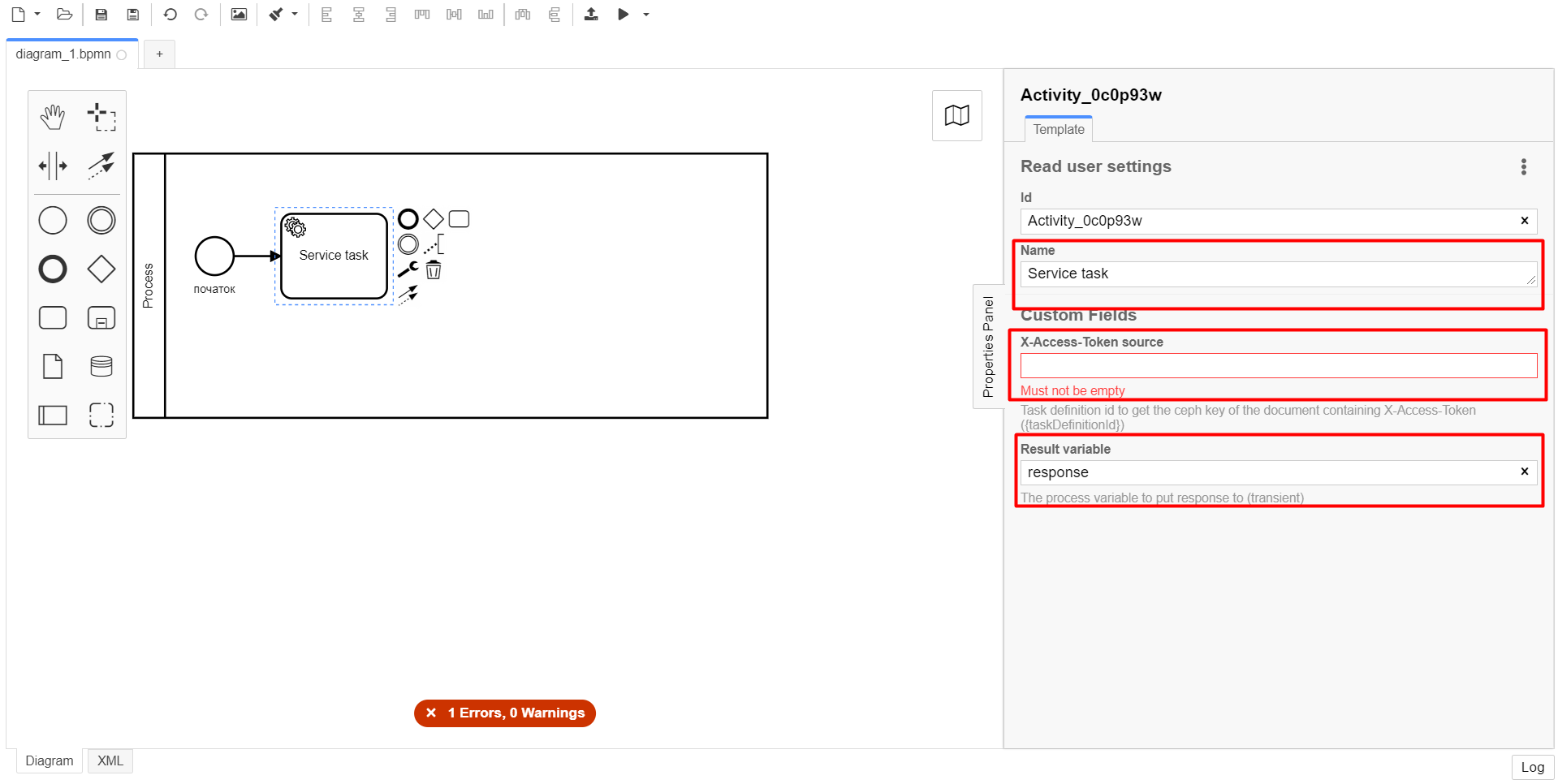
Task: Append end event from the context pad
Action: coord(408,219)
